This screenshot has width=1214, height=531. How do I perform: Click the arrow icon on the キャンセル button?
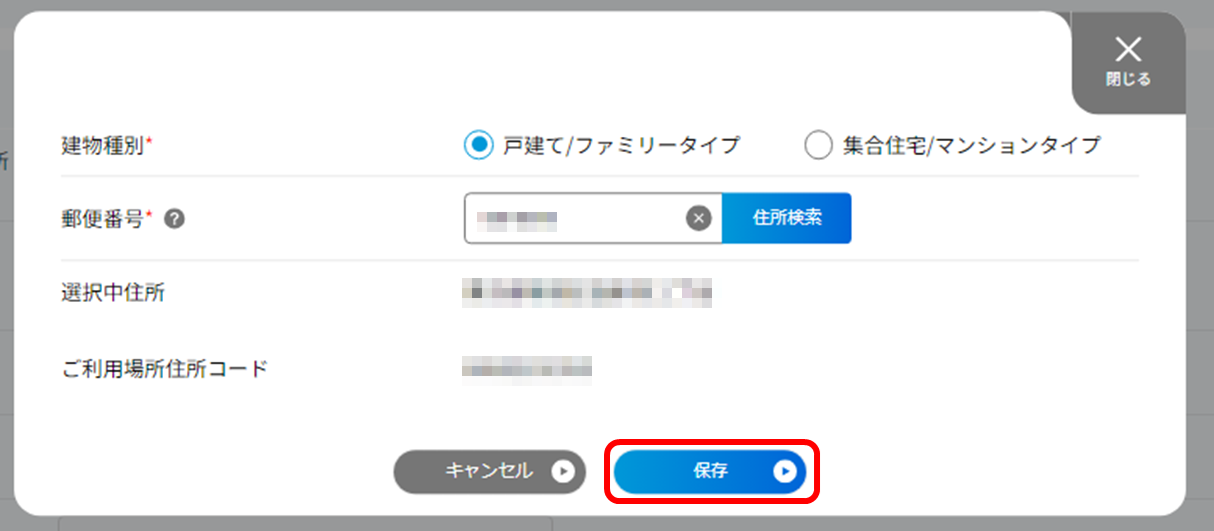pyautogui.click(x=563, y=471)
